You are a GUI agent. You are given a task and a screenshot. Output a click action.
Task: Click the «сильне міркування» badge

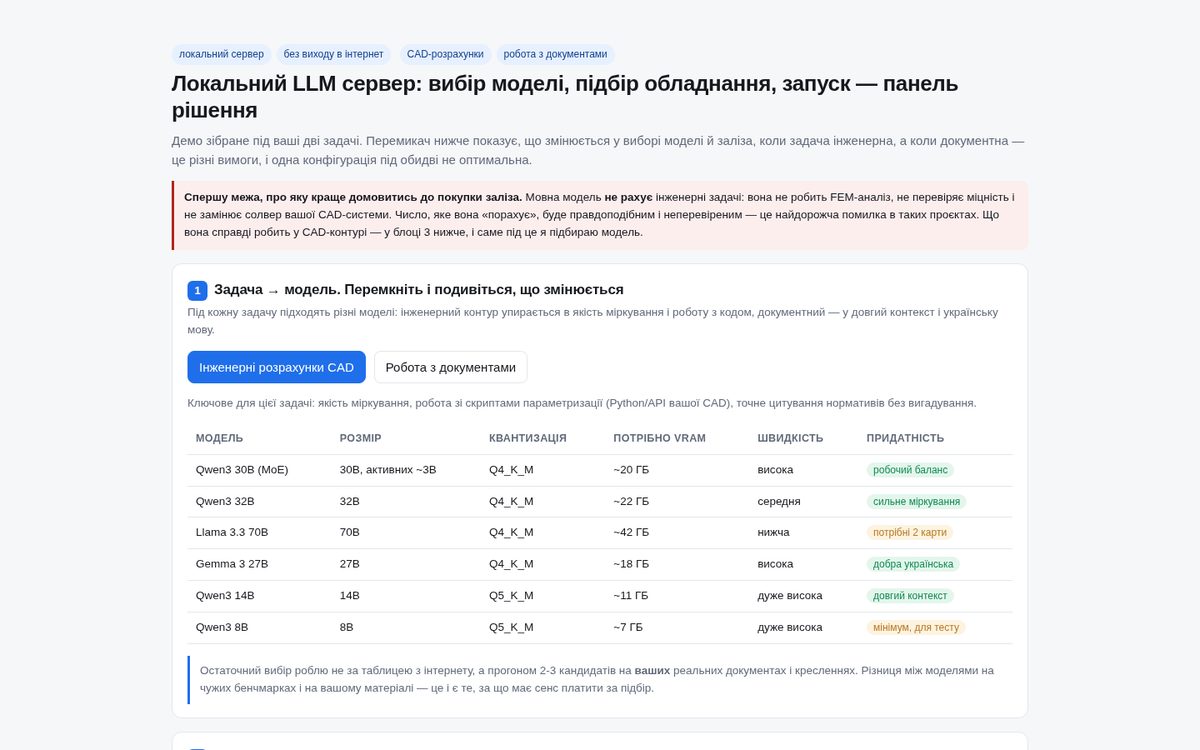coord(916,501)
